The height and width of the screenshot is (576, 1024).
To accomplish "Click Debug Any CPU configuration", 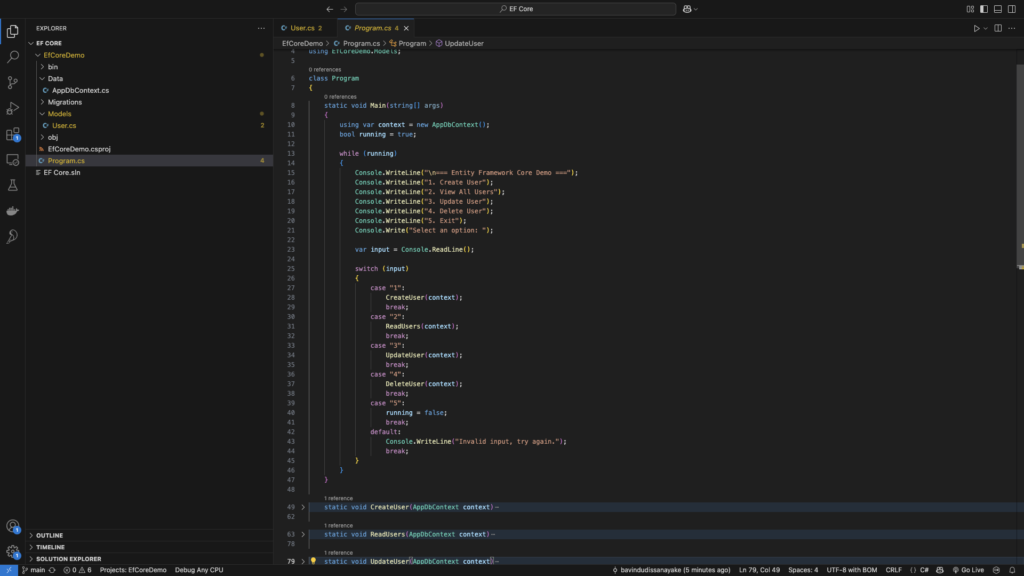I will tap(199, 570).
